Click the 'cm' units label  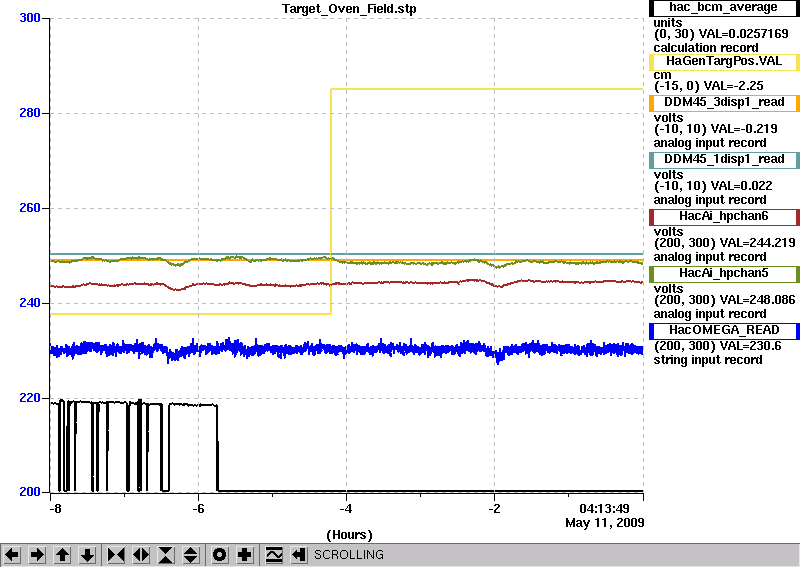(x=662, y=76)
